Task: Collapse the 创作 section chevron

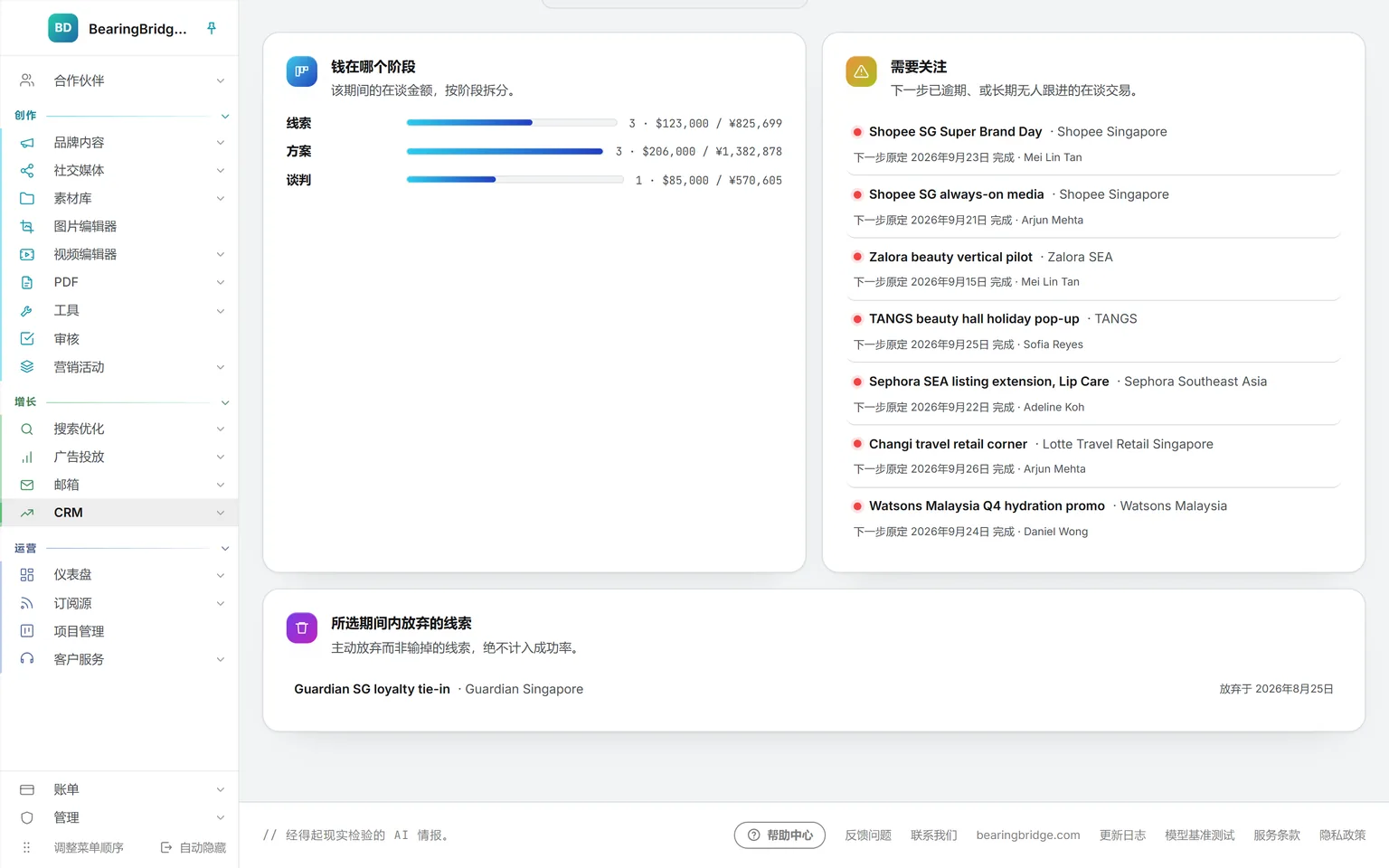Action: [x=225, y=116]
